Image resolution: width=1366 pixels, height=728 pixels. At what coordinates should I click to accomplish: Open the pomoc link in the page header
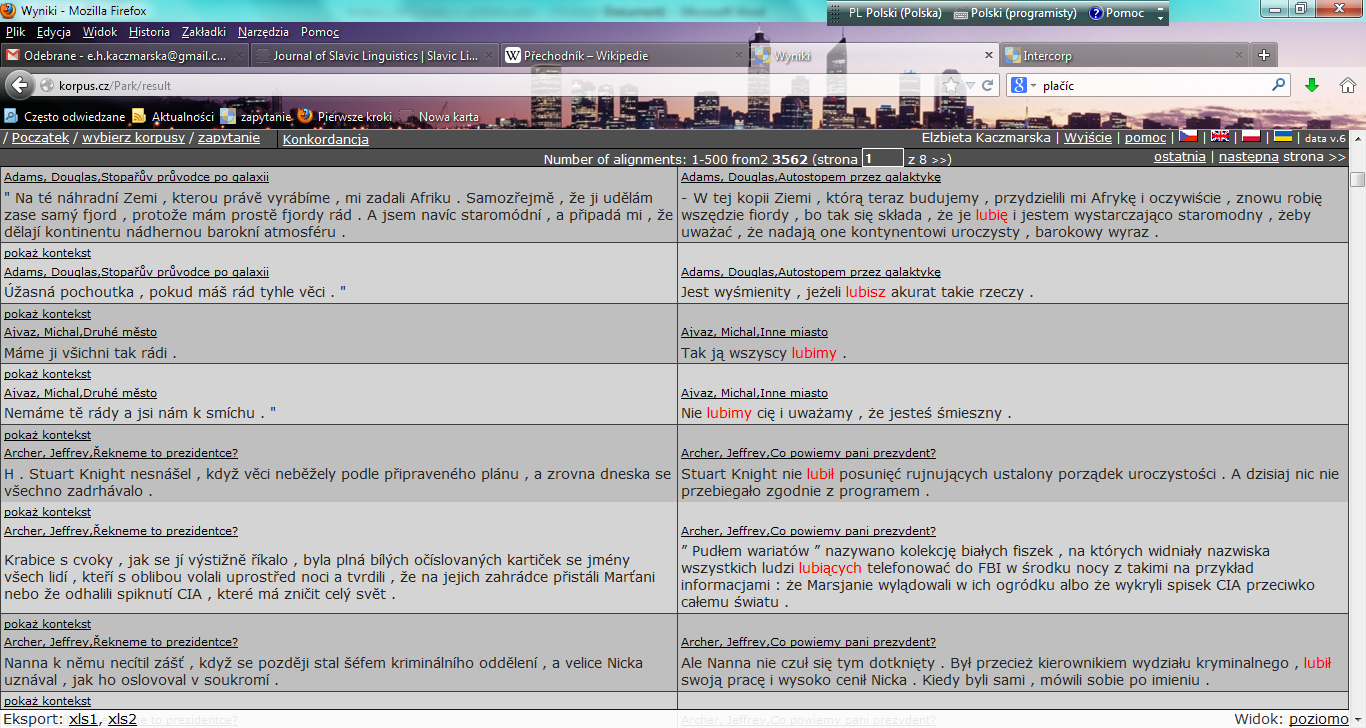(x=1145, y=138)
